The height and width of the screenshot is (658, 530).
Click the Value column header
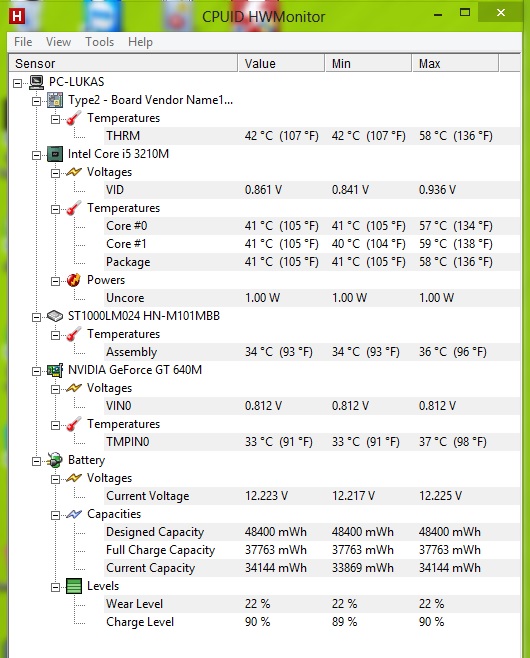[x=281, y=63]
